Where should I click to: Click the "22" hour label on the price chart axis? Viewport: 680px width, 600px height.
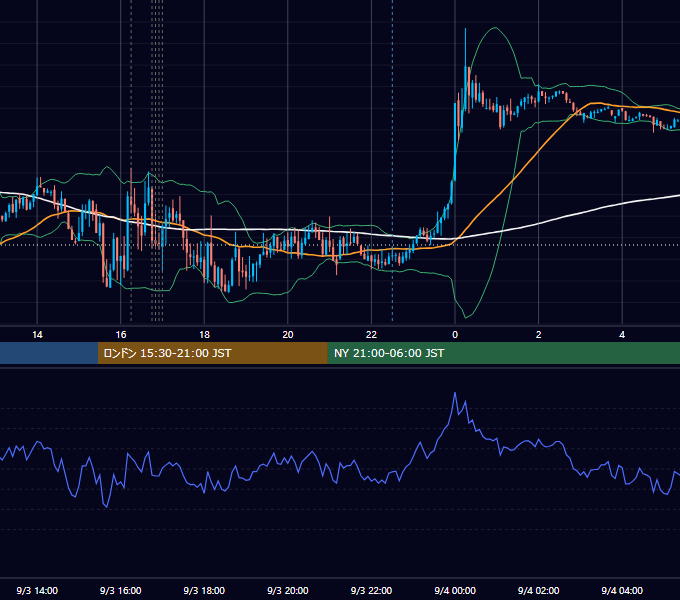click(371, 335)
